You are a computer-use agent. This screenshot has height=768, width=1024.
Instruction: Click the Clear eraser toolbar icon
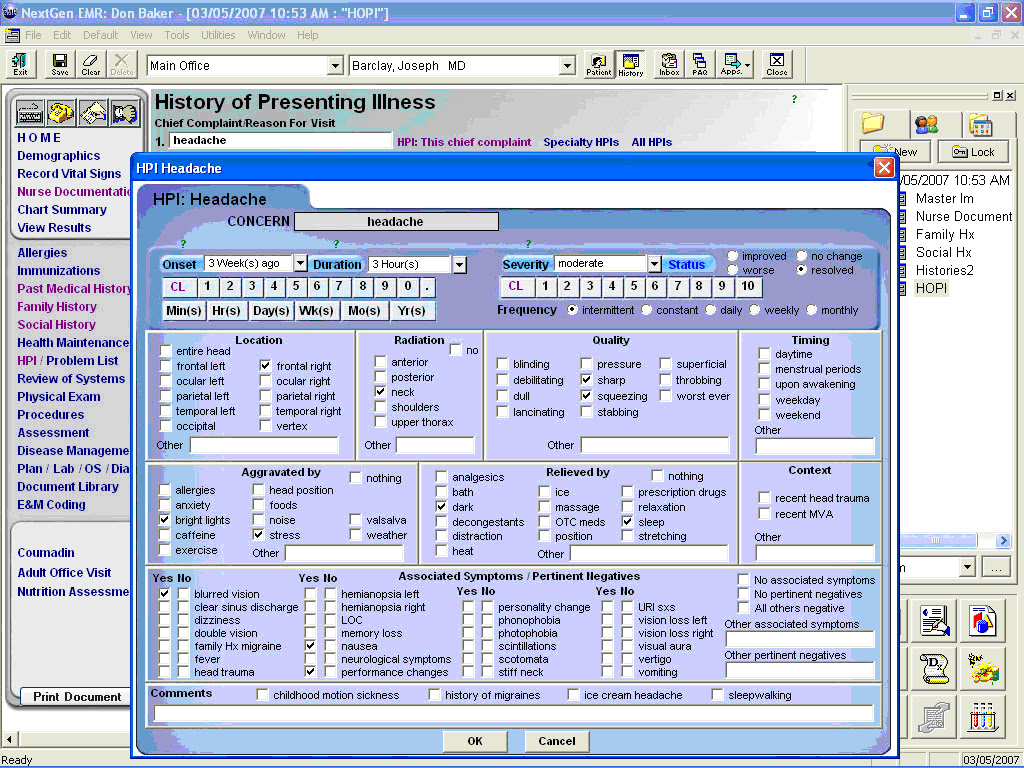[91, 64]
